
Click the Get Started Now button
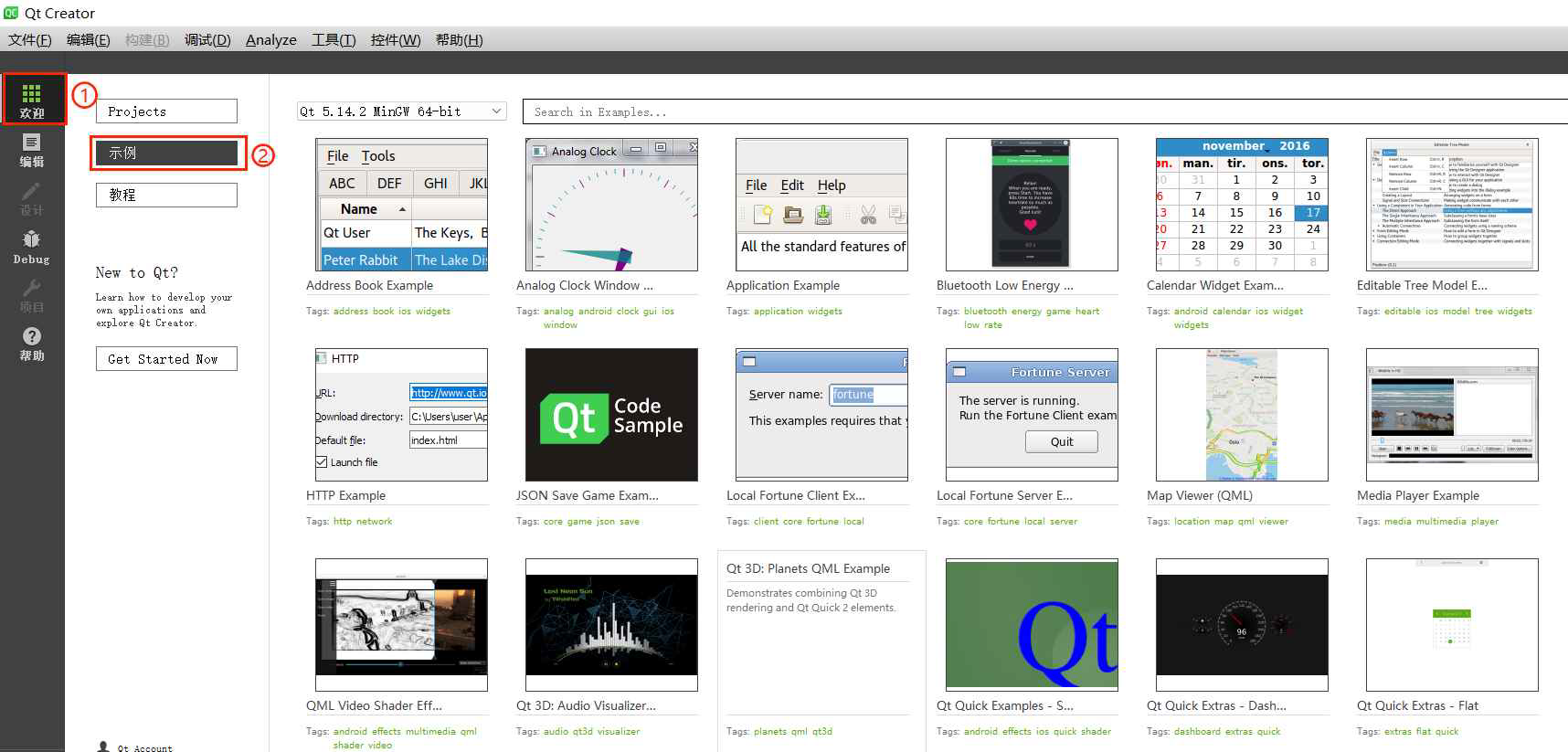[x=166, y=359]
